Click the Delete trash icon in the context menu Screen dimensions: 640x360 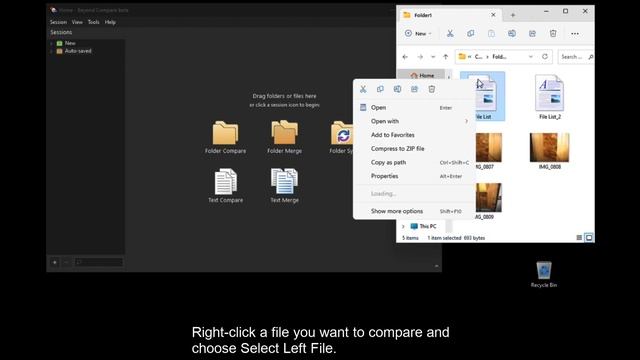click(431, 89)
